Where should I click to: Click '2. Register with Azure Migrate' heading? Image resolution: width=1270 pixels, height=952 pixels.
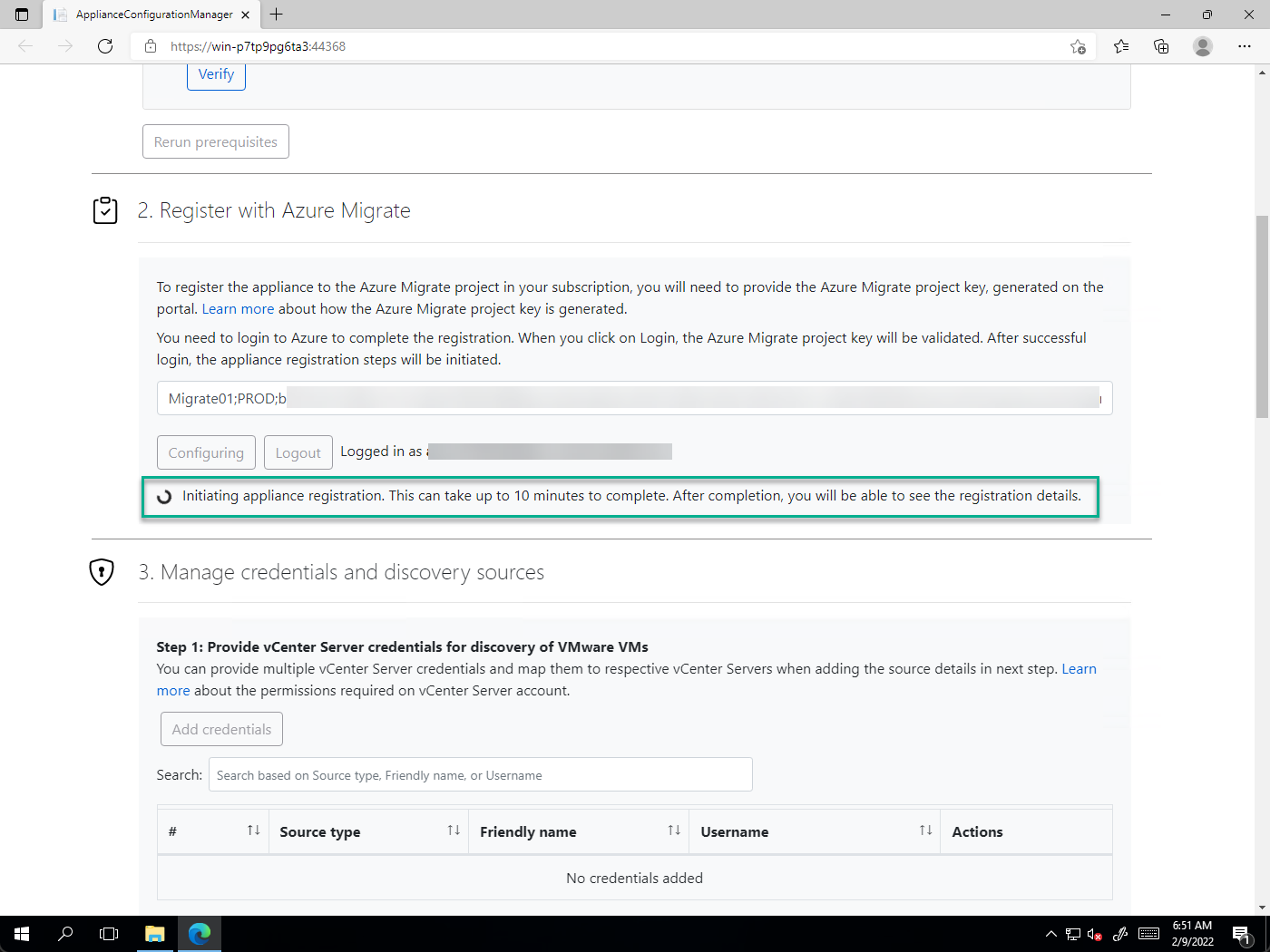pos(274,210)
